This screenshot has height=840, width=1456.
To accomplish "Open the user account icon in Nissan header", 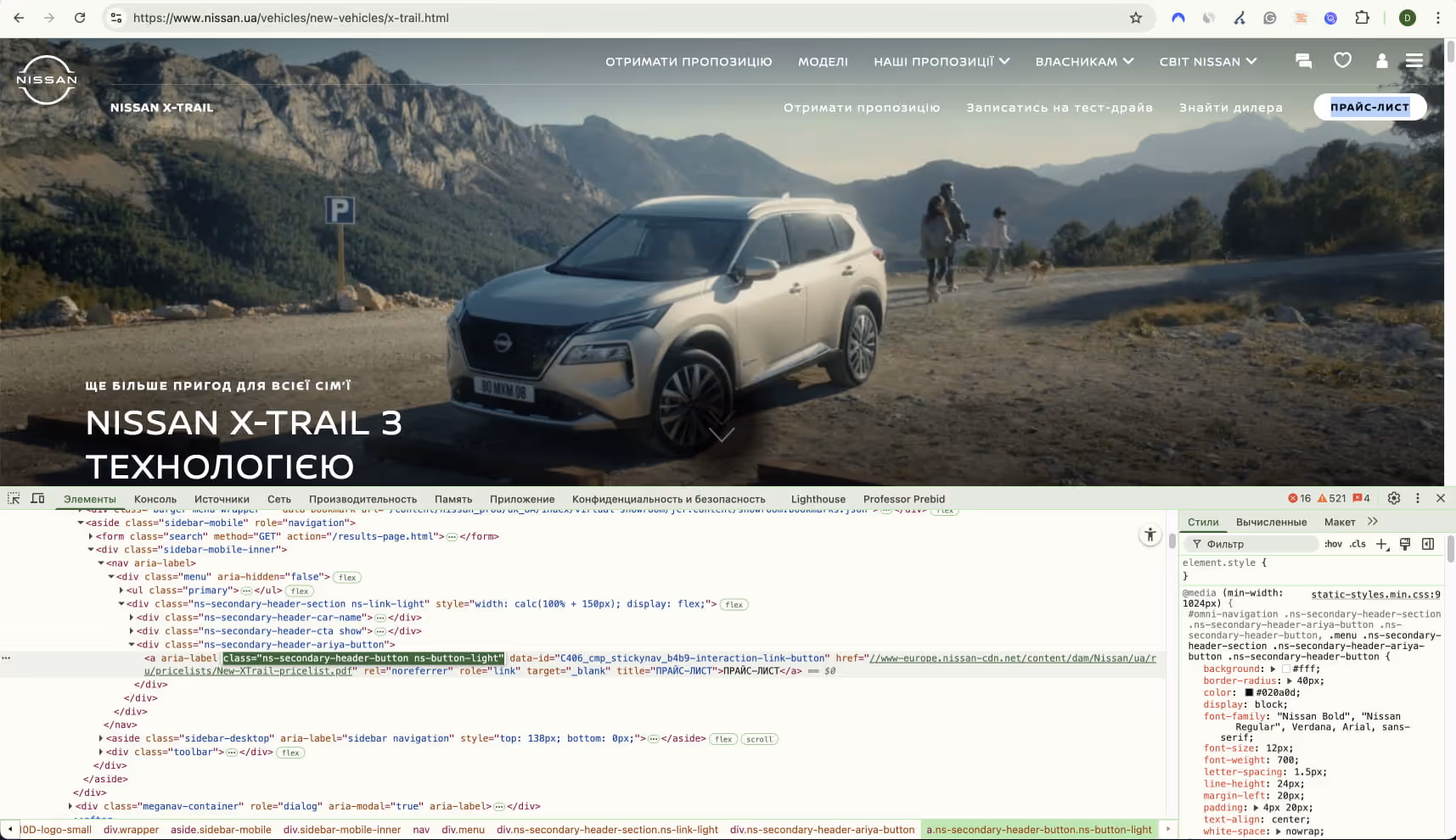I will click(x=1381, y=60).
